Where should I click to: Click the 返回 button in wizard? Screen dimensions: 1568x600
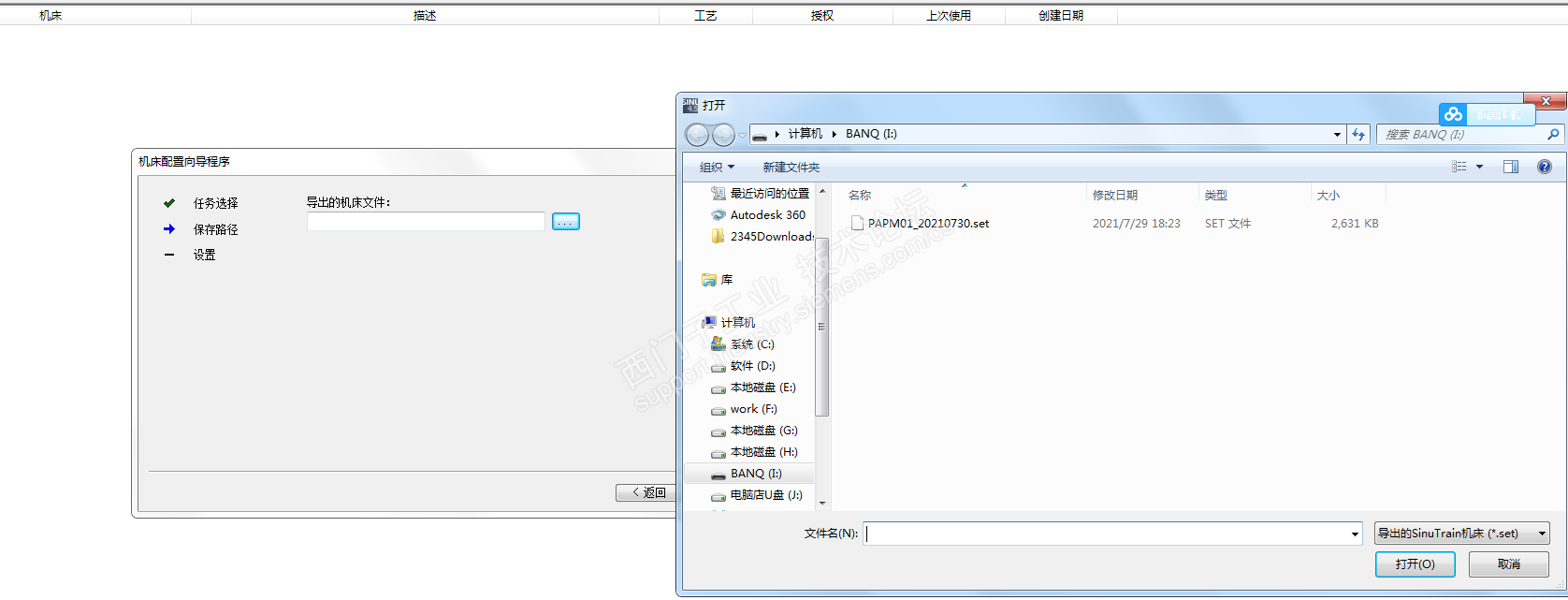tap(646, 492)
